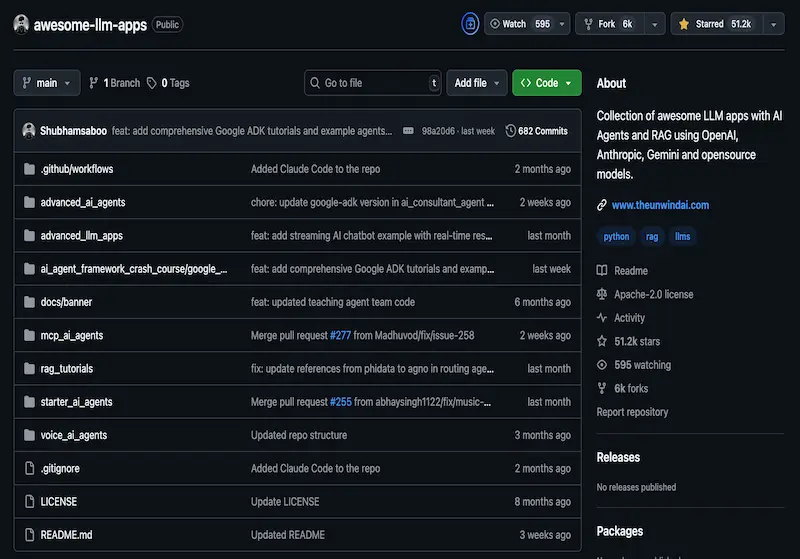Open pull request #277 link
The image size is (800, 559).
340,335
